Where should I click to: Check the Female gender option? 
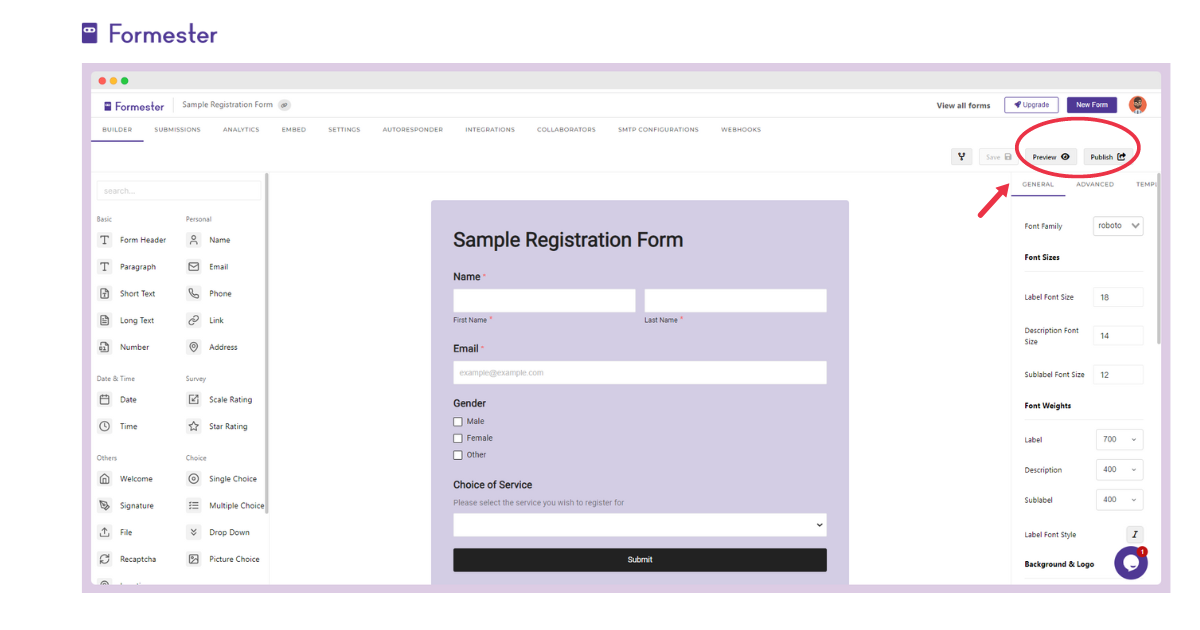(457, 437)
